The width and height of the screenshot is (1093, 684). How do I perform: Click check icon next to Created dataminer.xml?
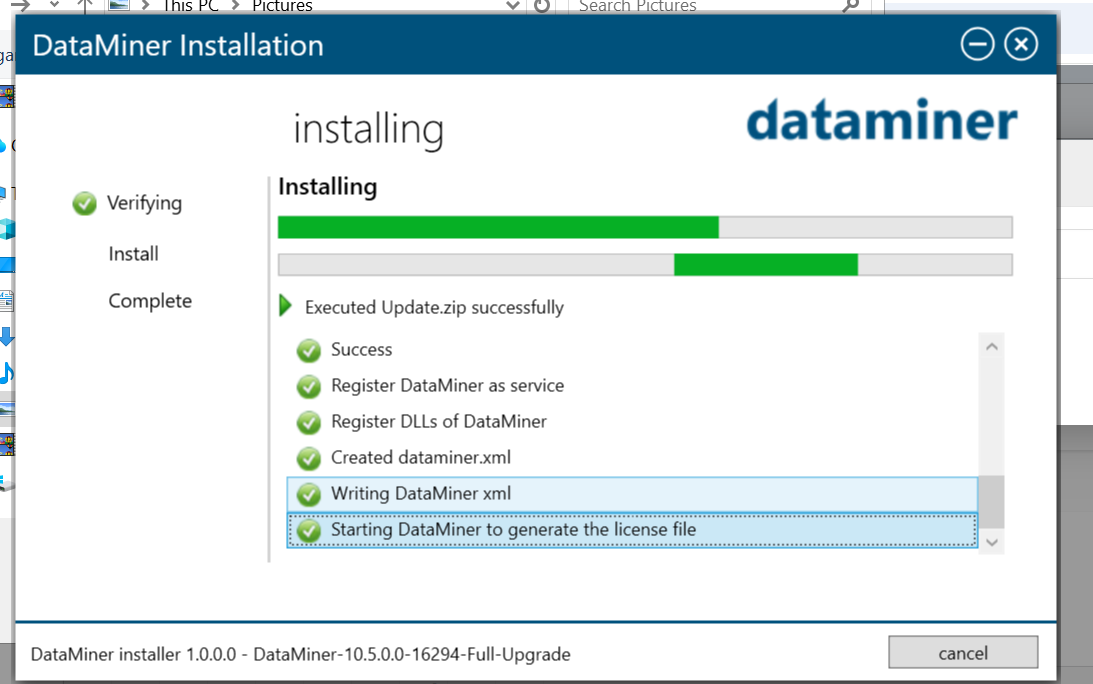[x=309, y=459]
